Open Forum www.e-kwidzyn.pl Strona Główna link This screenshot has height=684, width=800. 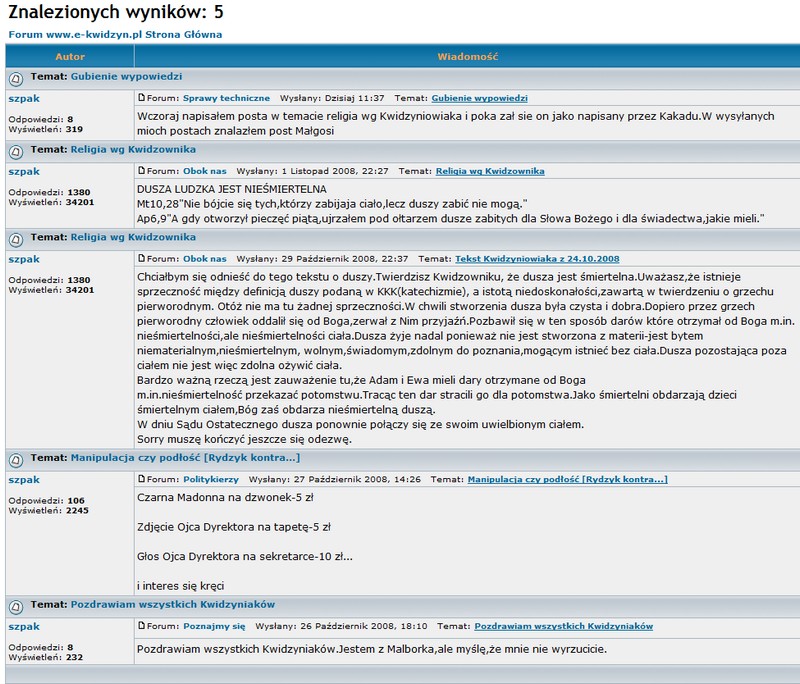(x=115, y=34)
